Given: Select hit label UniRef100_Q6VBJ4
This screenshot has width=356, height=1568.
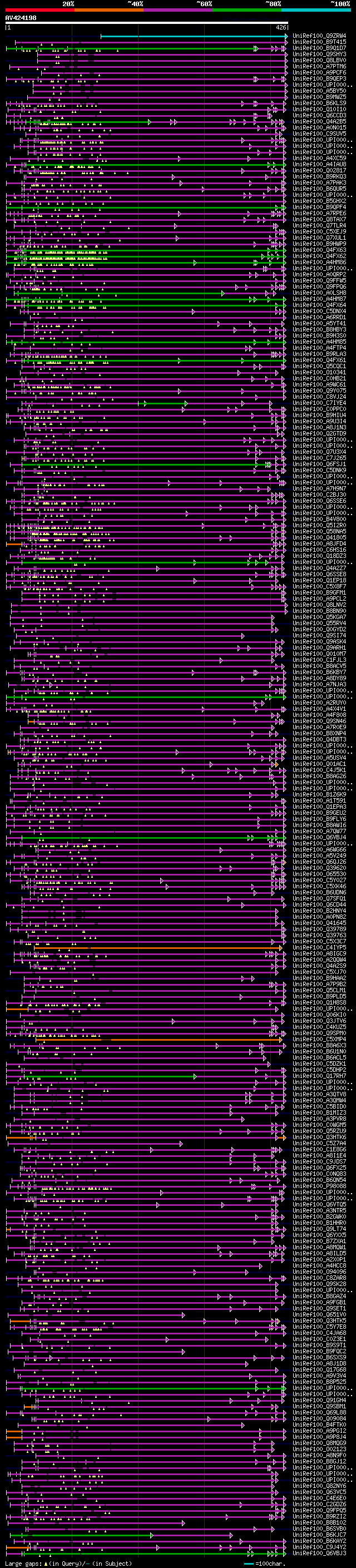Looking at the screenshot, I should [x=319, y=837].
